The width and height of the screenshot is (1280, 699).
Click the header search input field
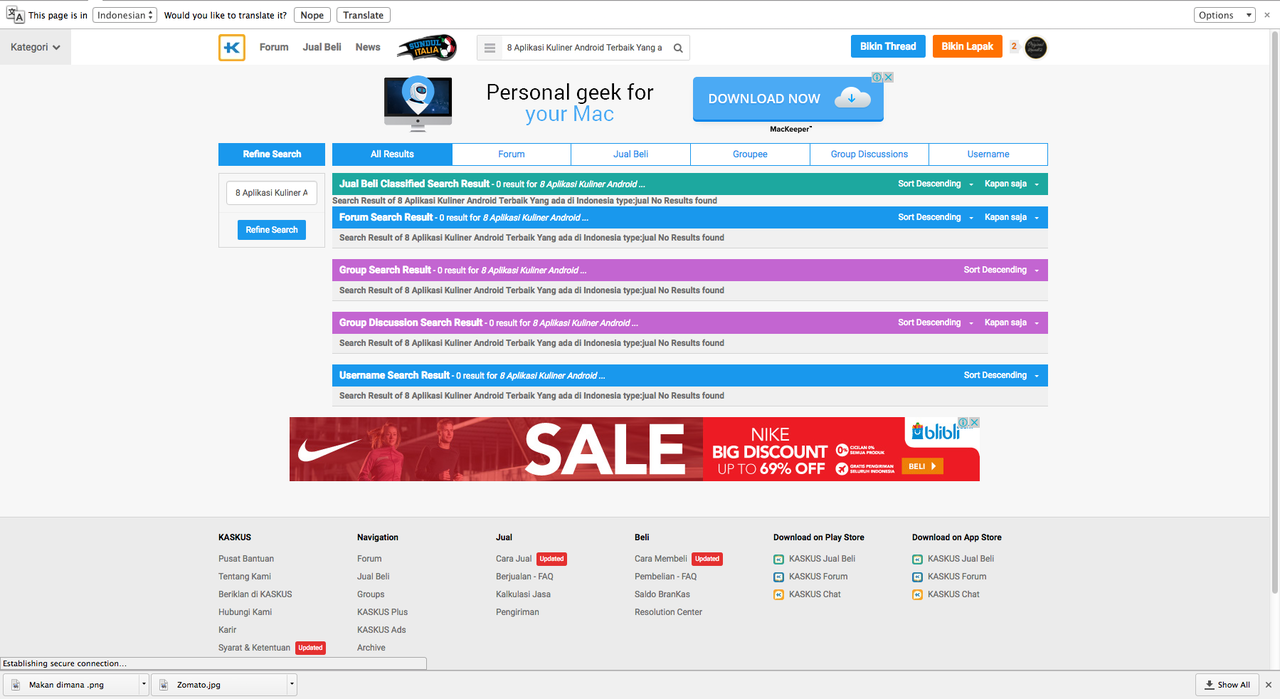(585, 48)
